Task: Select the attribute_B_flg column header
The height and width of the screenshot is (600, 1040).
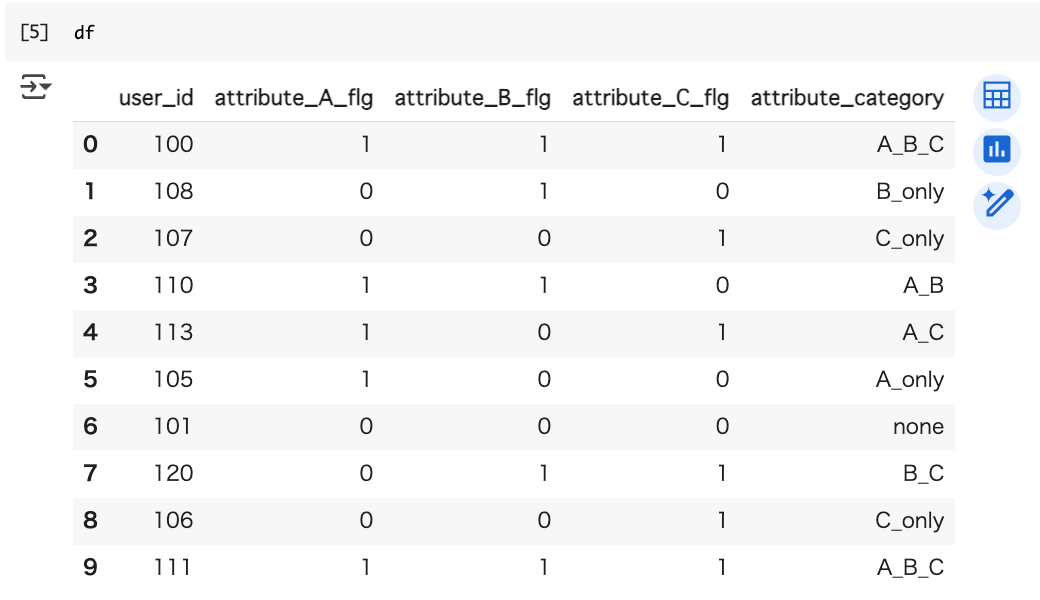Action: [x=472, y=98]
